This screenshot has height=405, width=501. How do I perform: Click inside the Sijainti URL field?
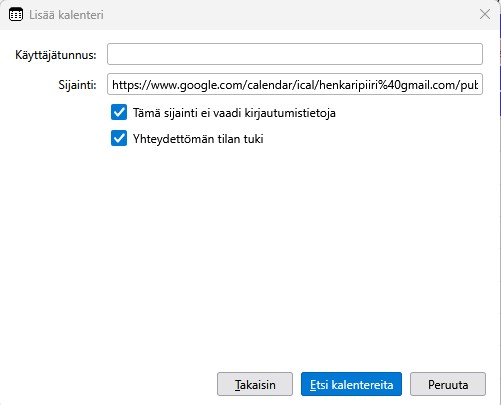pyautogui.click(x=295, y=84)
